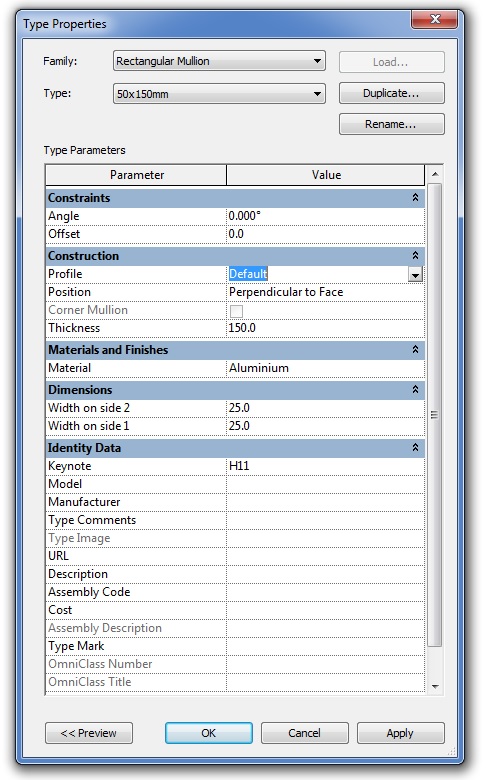Open the Profile Default dropdown arrow

click(415, 274)
